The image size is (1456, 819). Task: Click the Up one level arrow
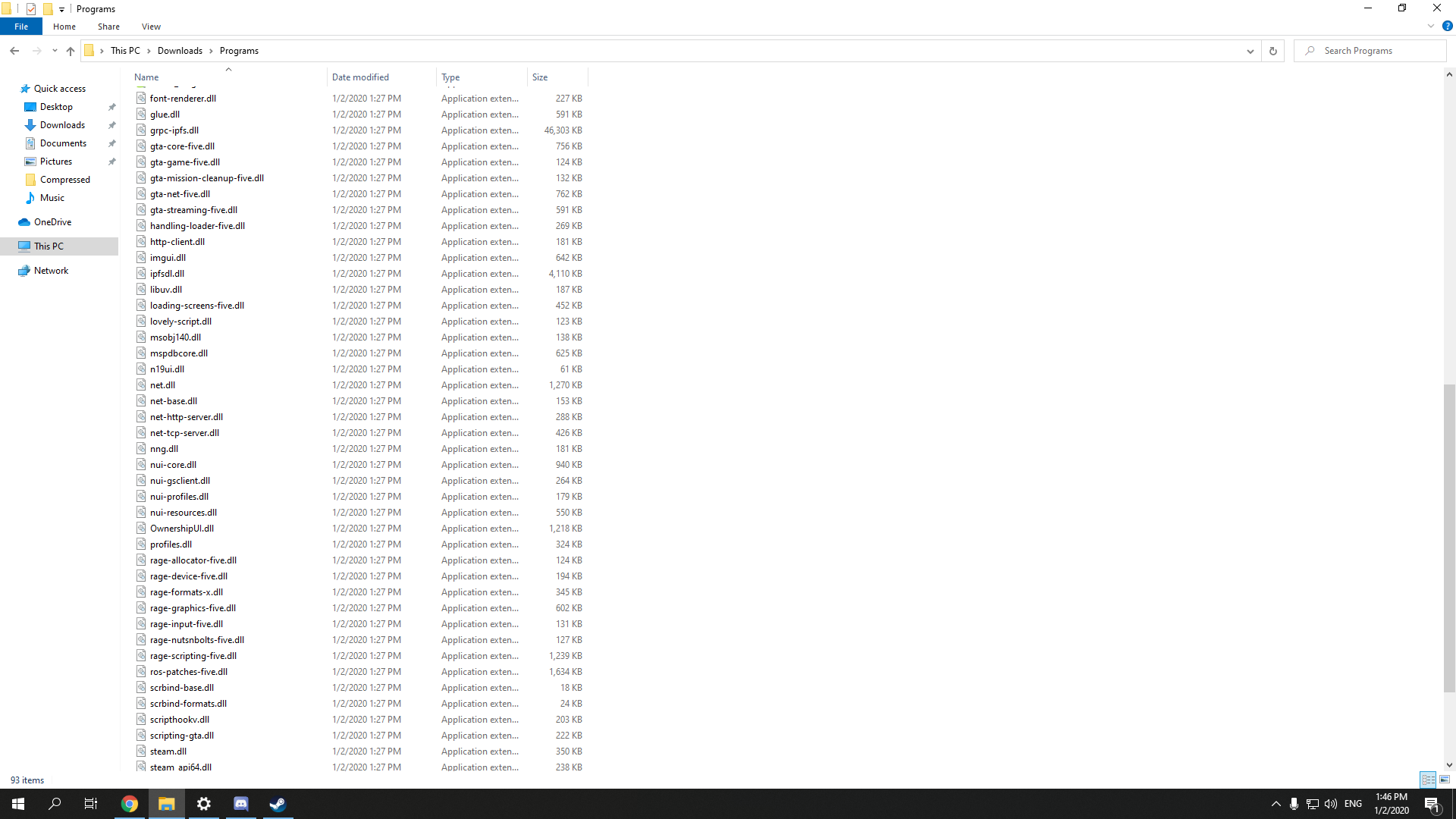click(x=71, y=51)
